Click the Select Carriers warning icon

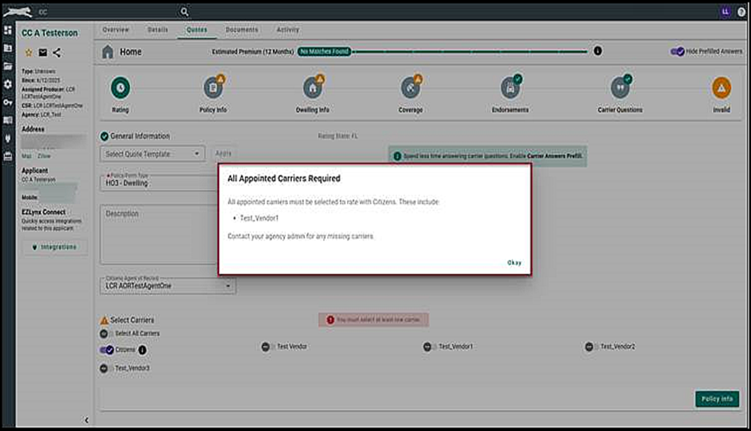pyautogui.click(x=104, y=320)
